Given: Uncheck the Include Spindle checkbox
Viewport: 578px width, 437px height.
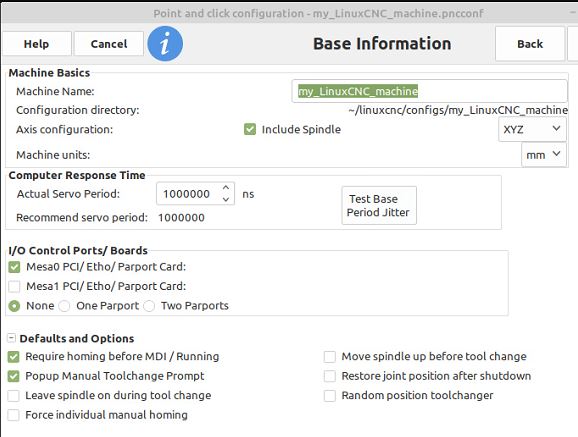Looking at the screenshot, I should click(250, 129).
